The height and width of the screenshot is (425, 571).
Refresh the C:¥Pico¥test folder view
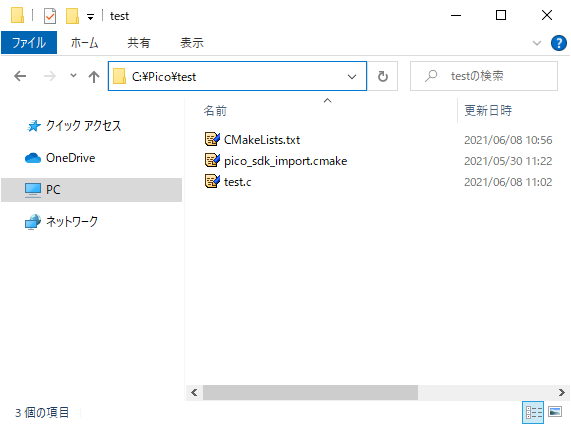[382, 76]
